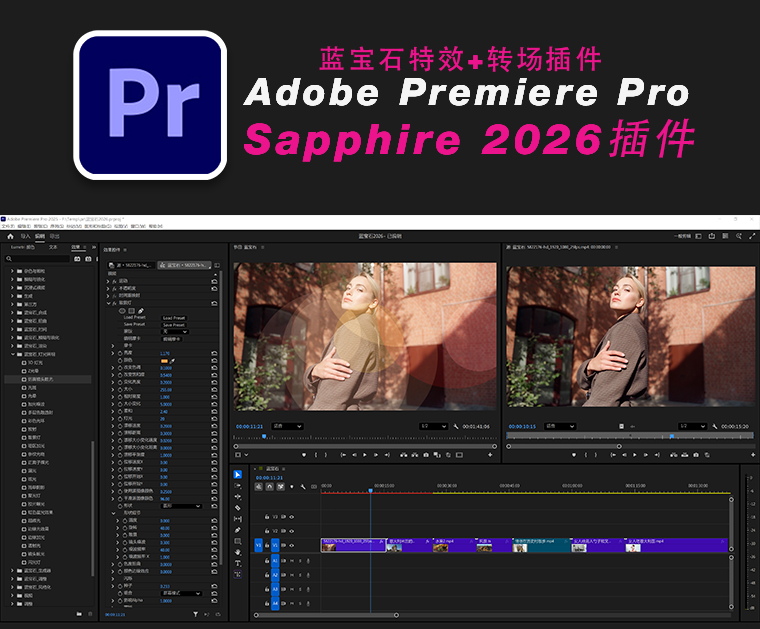Create new custom bin in Effects panel
The width and height of the screenshot is (760, 629).
79,614
